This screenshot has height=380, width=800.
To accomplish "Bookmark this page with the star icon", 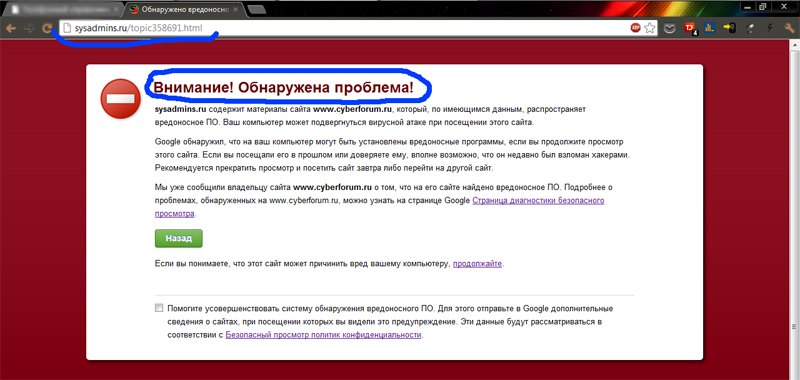I will click(649, 28).
